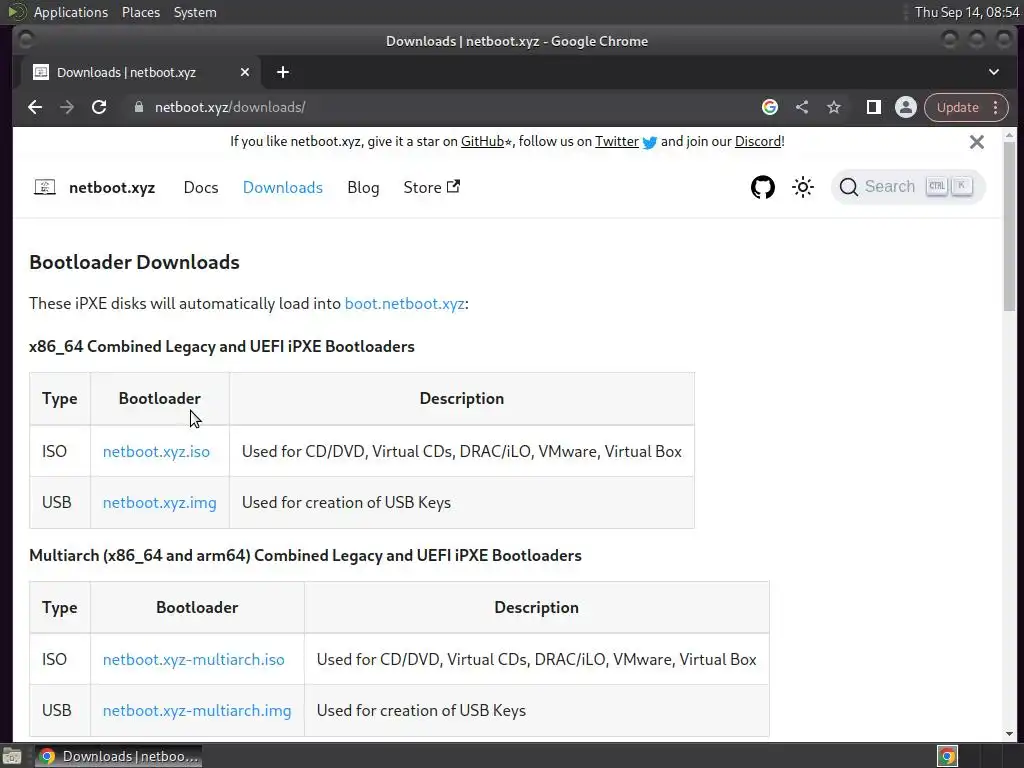Image resolution: width=1024 pixels, height=768 pixels.
Task: Open the Docs nav item
Action: (201, 187)
